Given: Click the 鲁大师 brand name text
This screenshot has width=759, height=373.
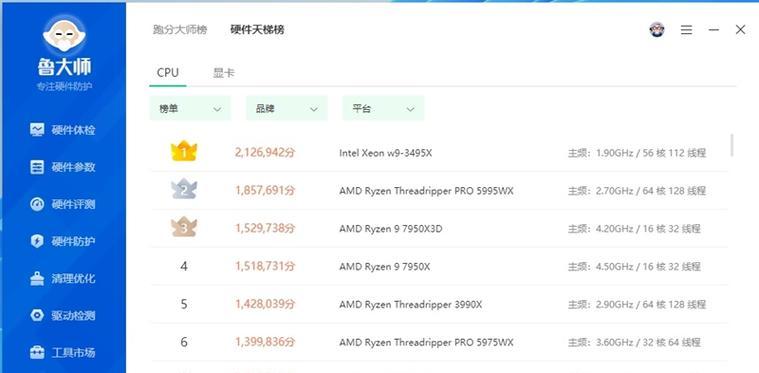Looking at the screenshot, I should tap(64, 68).
